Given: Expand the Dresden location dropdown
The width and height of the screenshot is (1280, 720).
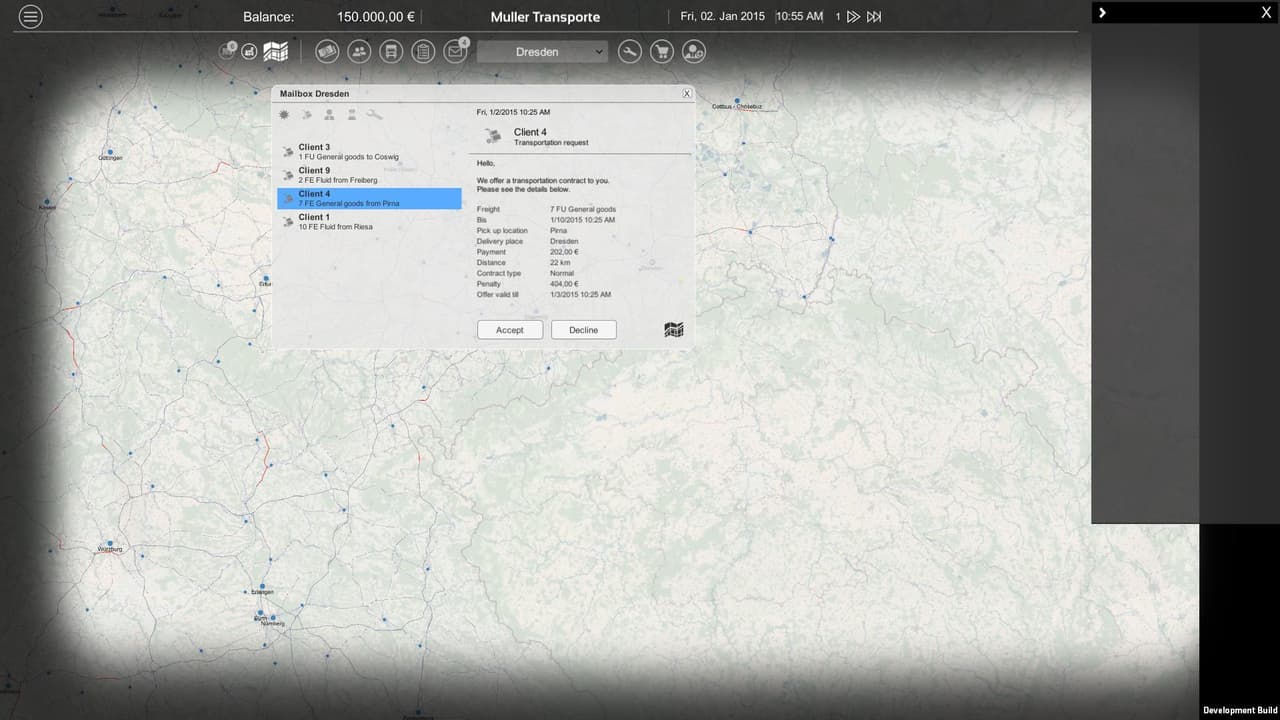Looking at the screenshot, I should pos(542,51).
